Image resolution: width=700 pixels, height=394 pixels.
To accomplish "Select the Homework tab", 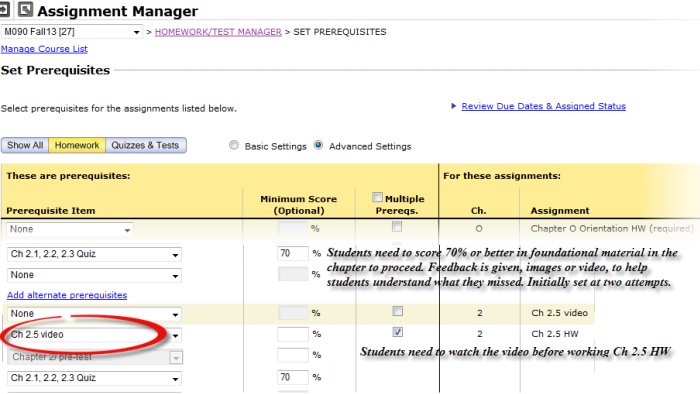I will 77,145.
